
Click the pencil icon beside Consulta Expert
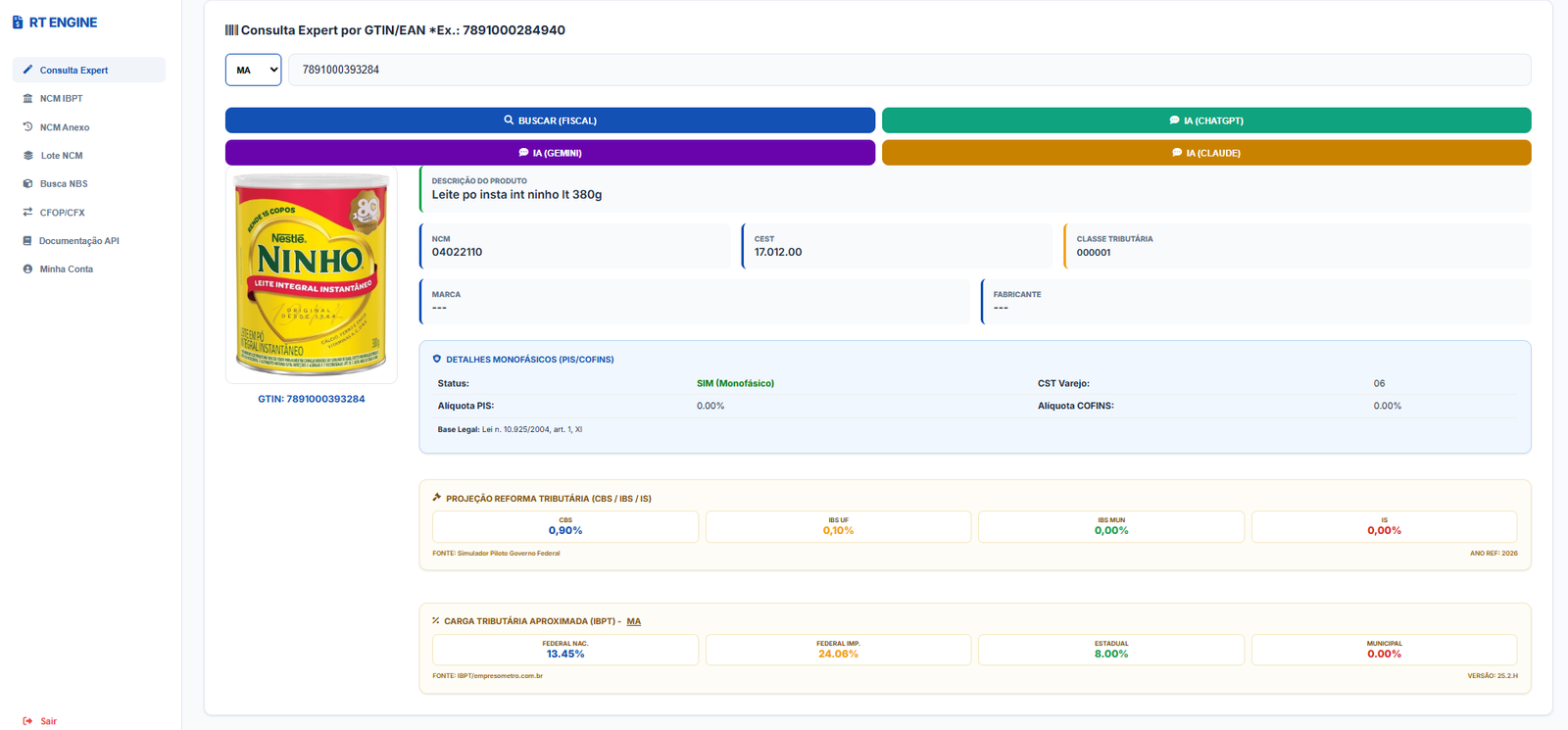pos(28,70)
